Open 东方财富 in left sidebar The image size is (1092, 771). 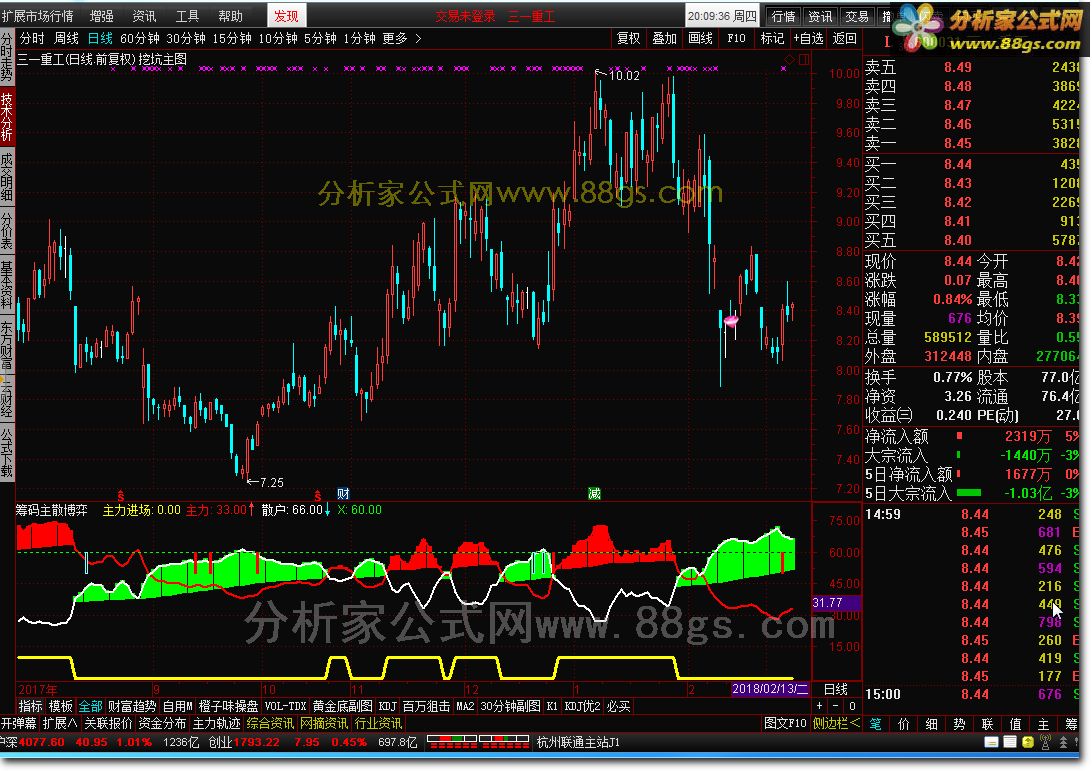tap(6, 343)
